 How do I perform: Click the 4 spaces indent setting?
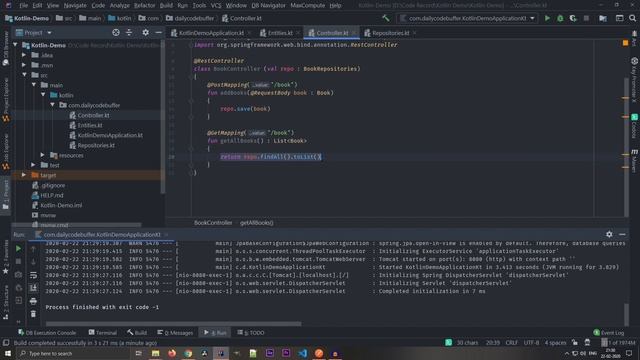[x=555, y=342]
